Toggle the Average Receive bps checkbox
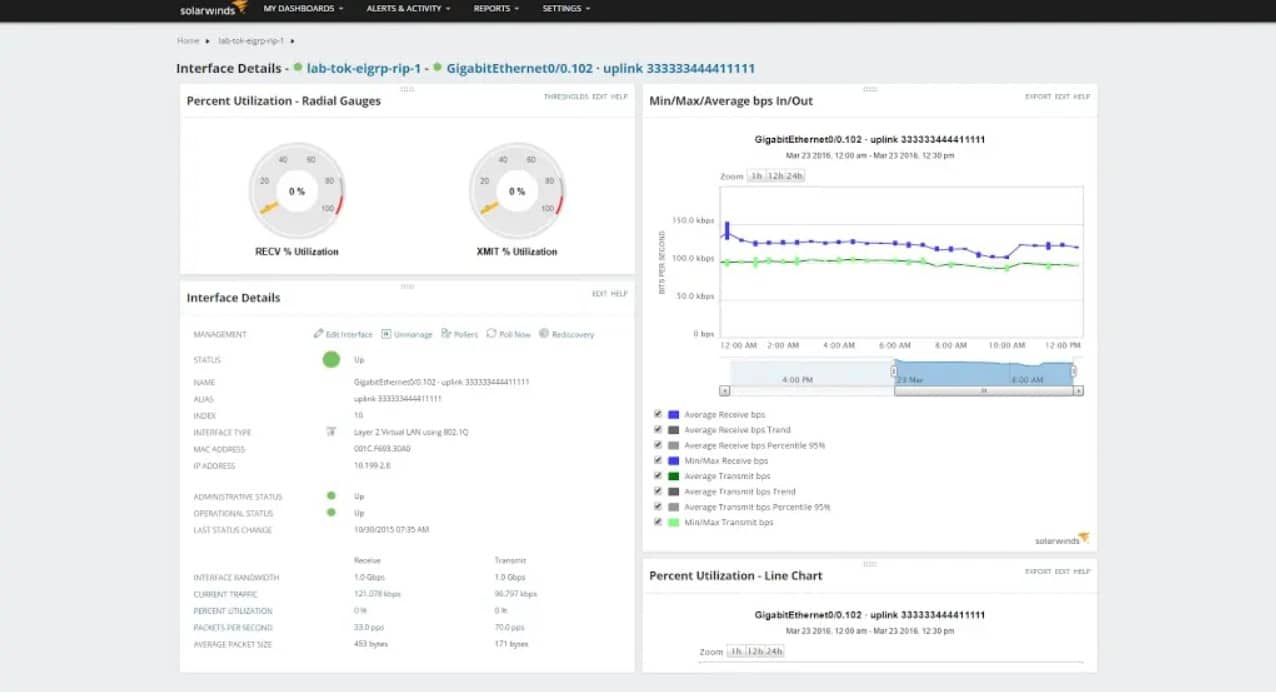 (x=657, y=414)
